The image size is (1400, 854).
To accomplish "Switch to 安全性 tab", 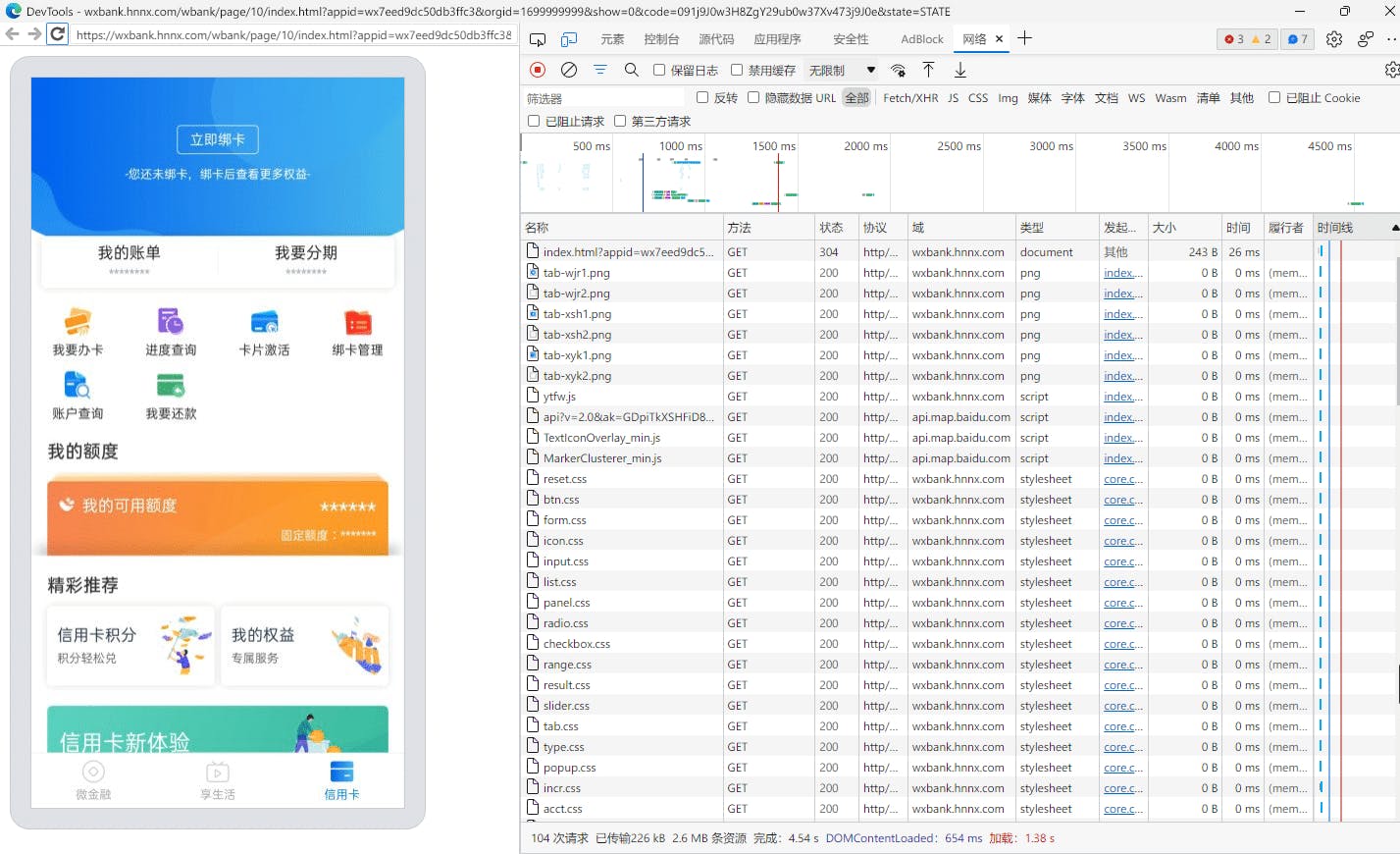I will 851,39.
